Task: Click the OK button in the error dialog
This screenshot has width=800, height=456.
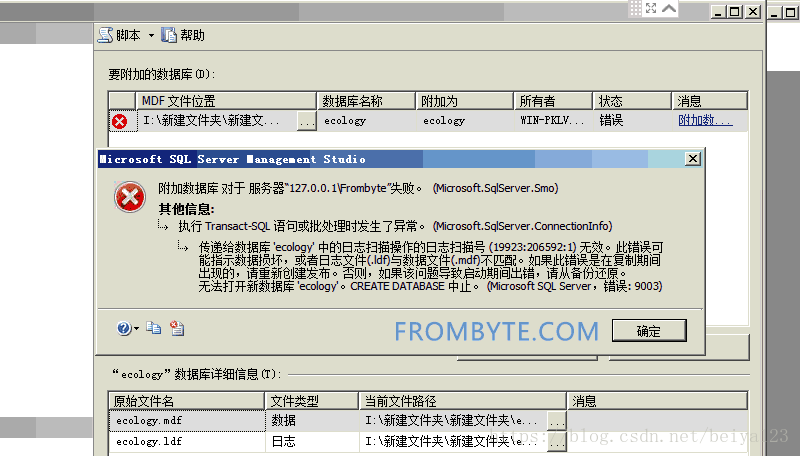Action: tap(649, 331)
